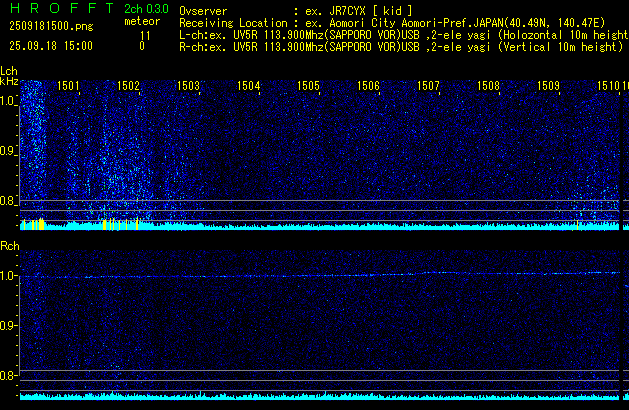This screenshot has height=410, width=629.
Task: Click the yellow meteor echo marks on Lch
Action: (33, 224)
